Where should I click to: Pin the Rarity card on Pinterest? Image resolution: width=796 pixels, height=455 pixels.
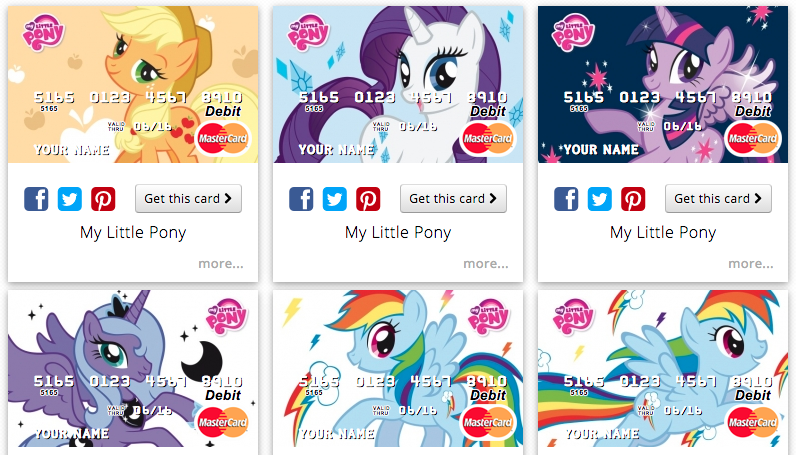(368, 199)
